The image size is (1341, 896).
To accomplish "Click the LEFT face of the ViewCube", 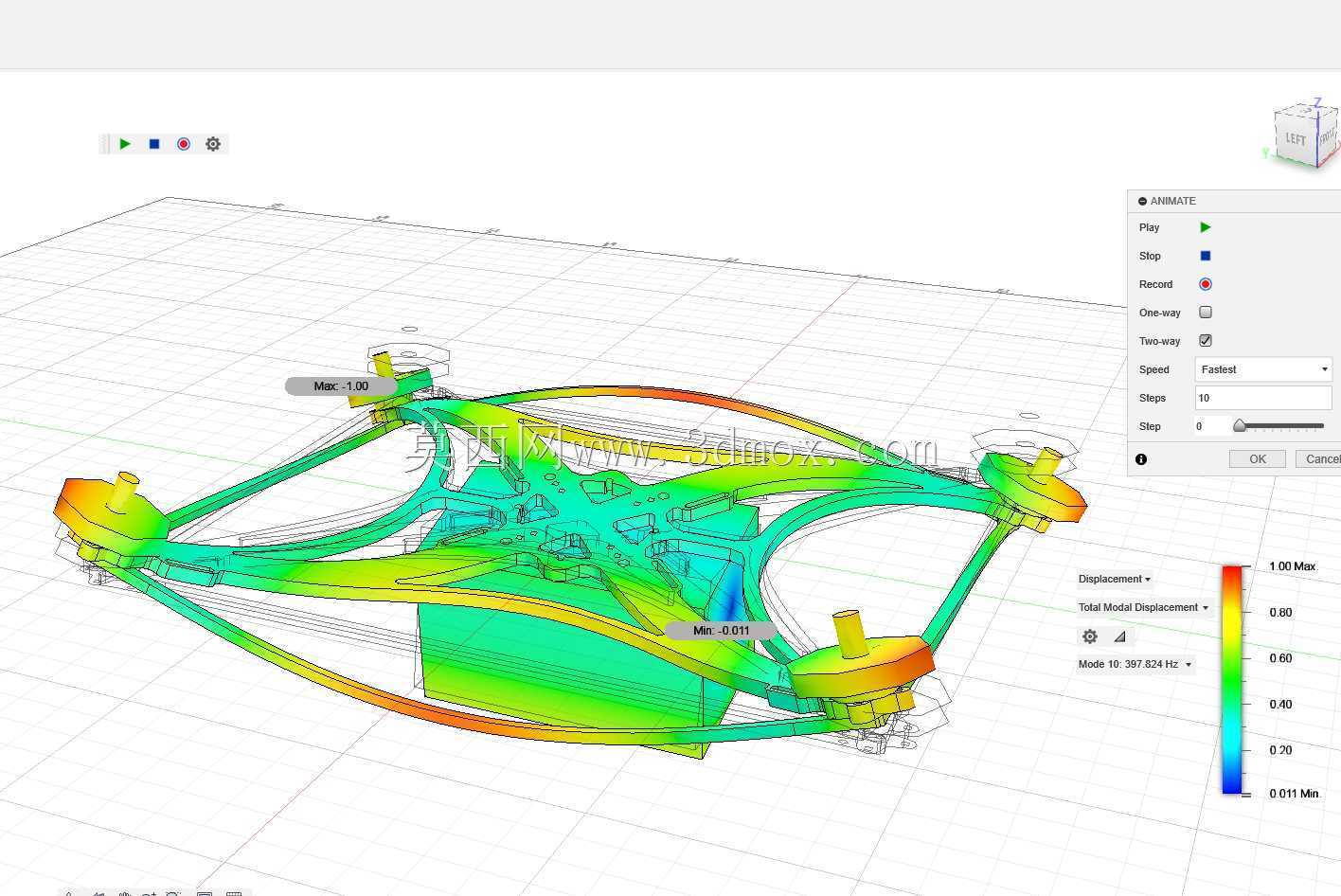I will 1295,138.
